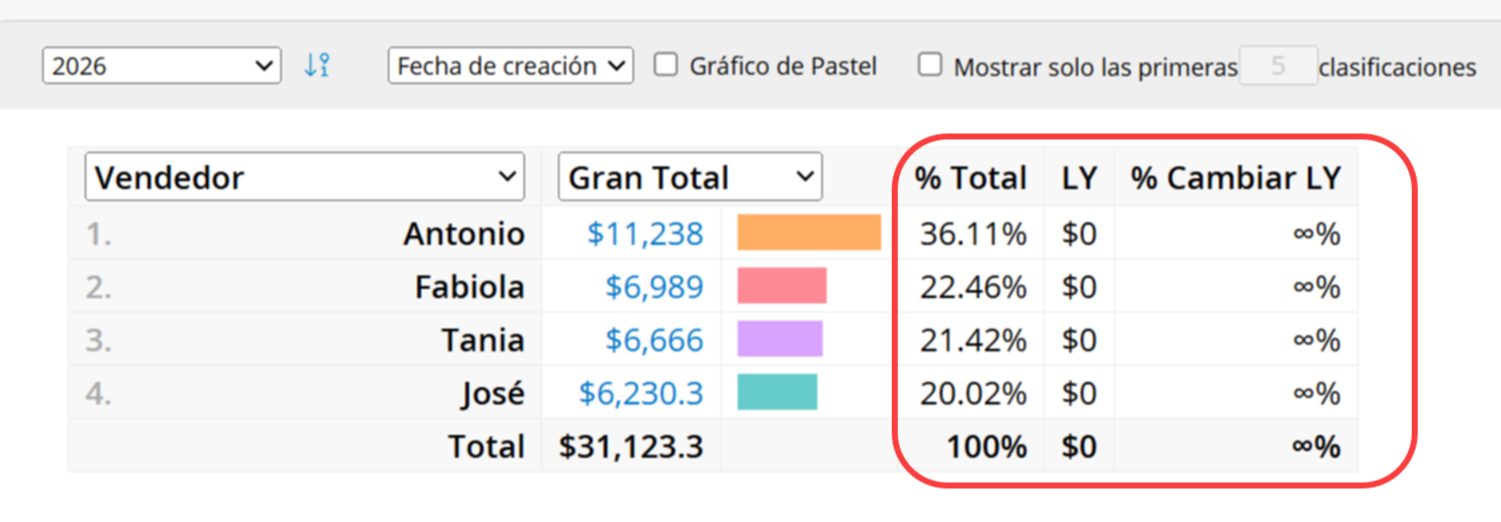Click Antonio's orange bar

coord(809,232)
